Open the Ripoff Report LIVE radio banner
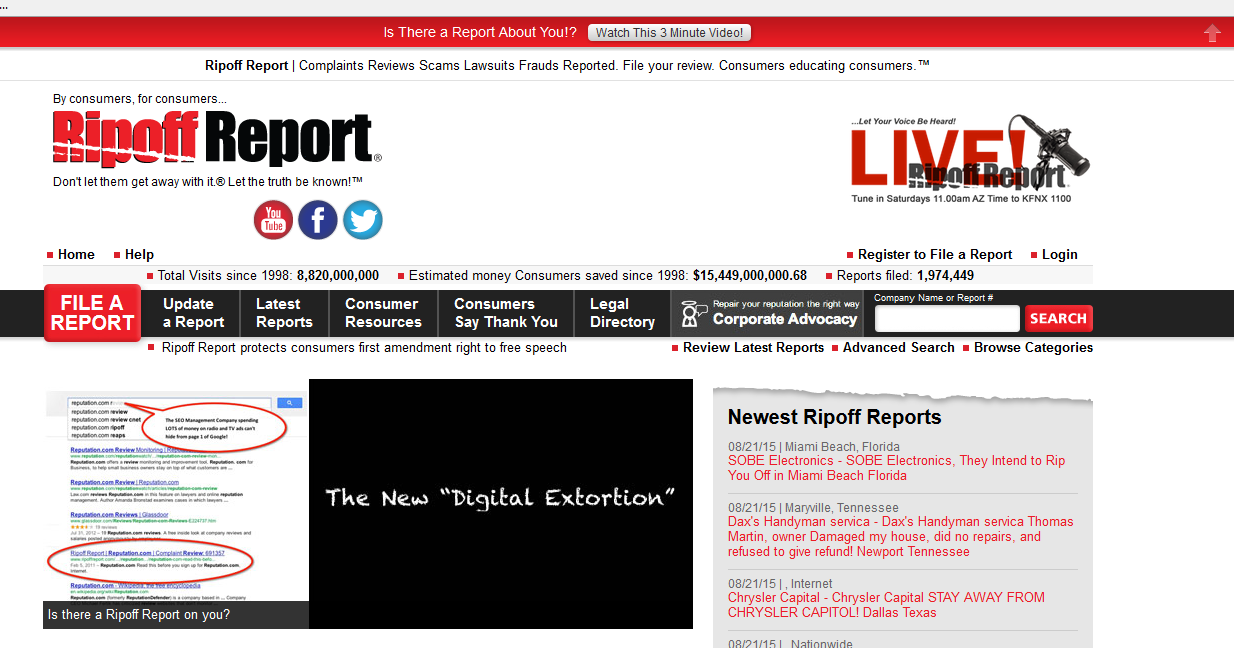The width and height of the screenshot is (1234, 648). coord(969,159)
